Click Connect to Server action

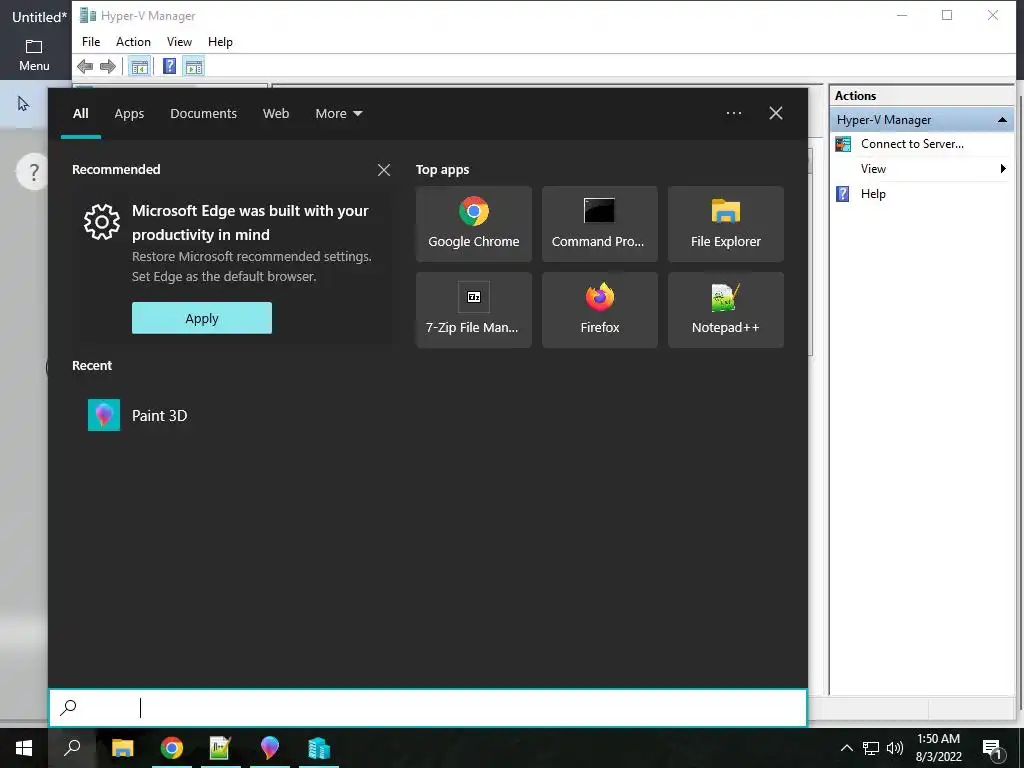[912, 144]
